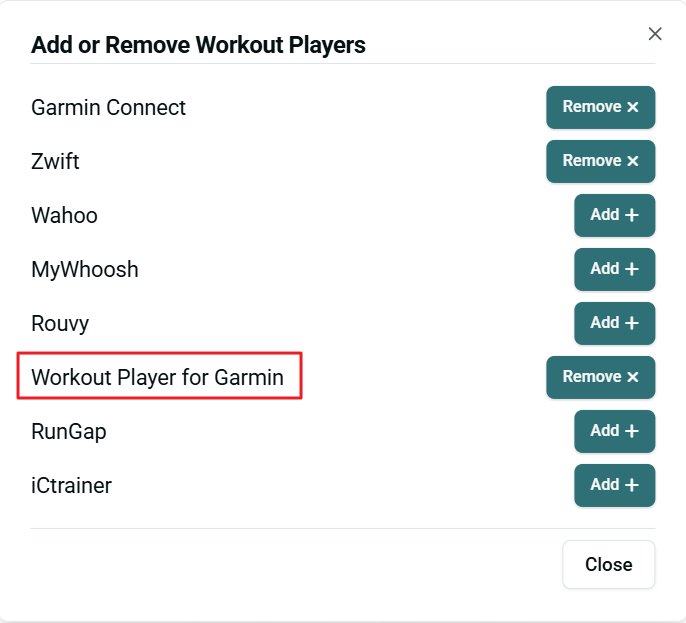686x623 pixels.
Task: Click the plus icon on iCtrainer's Add button
Action: pos(631,485)
